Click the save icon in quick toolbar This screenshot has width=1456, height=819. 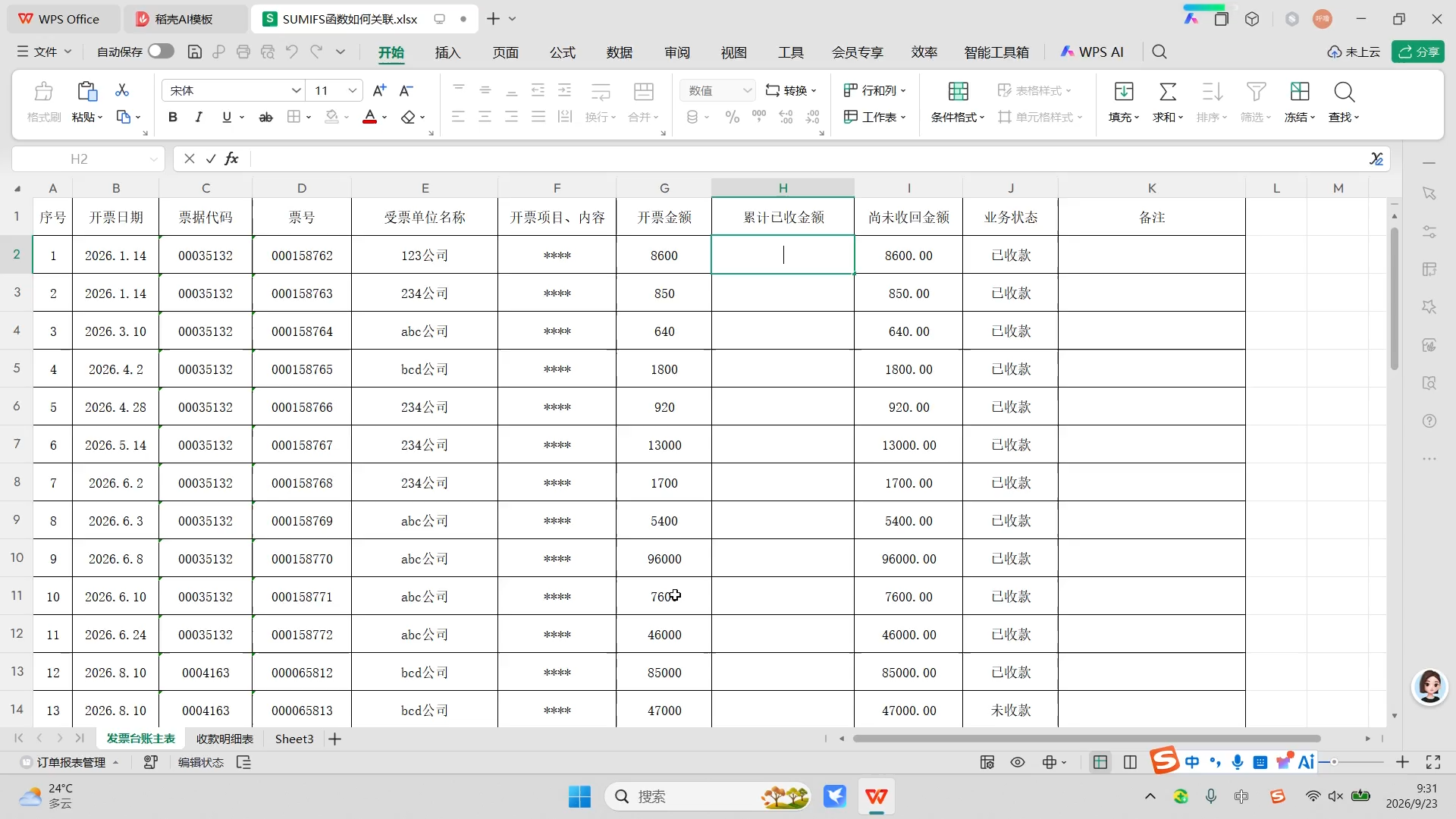pyautogui.click(x=195, y=52)
